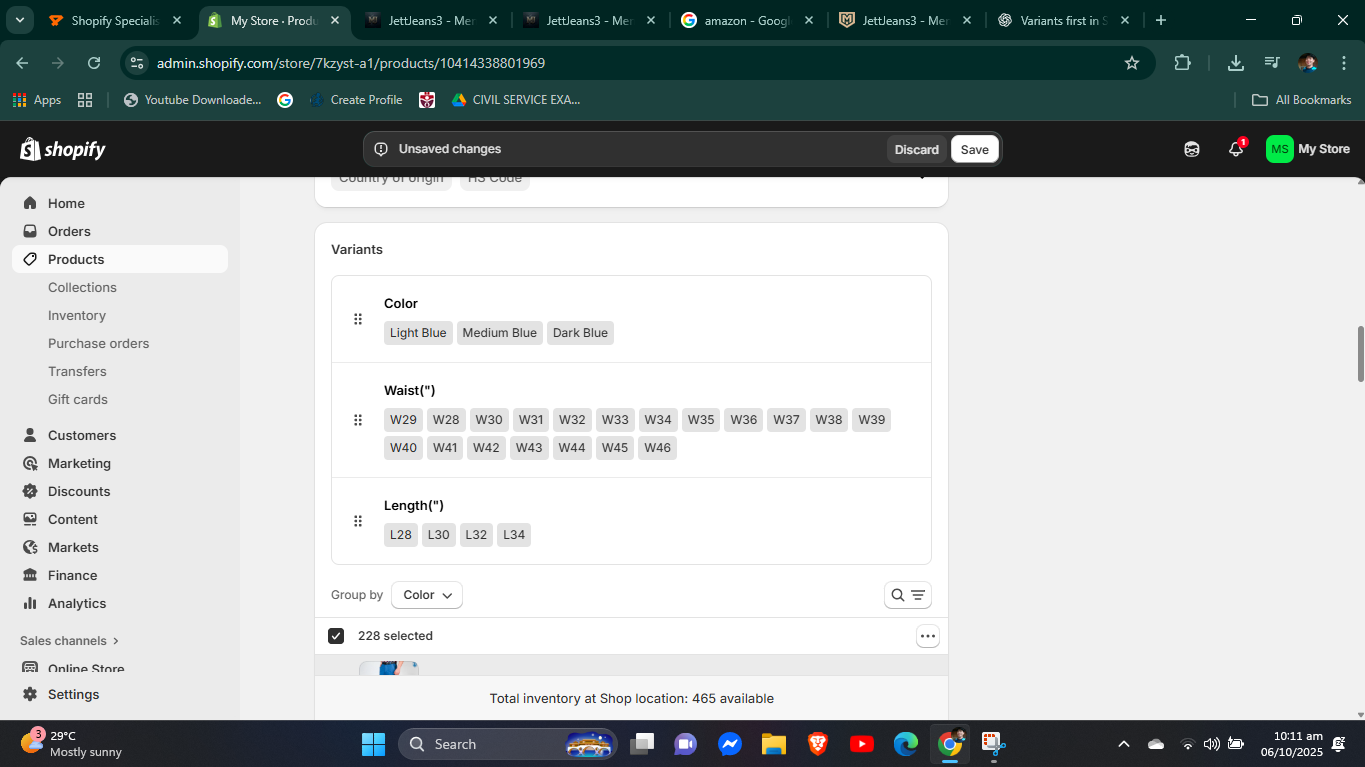Click the L34 length value
This screenshot has width=1365, height=767.
pos(514,535)
